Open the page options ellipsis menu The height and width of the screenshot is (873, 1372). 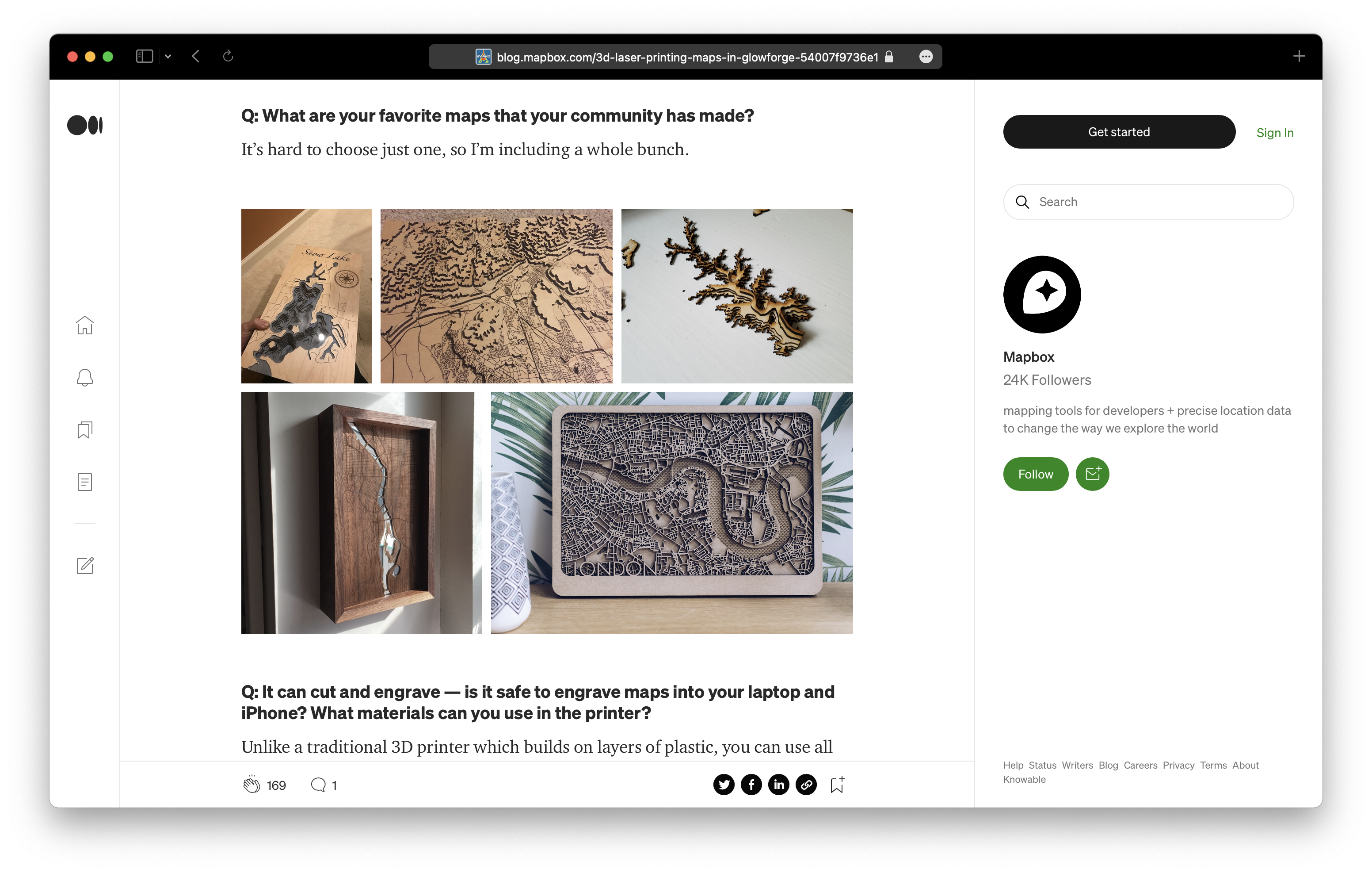click(x=926, y=57)
